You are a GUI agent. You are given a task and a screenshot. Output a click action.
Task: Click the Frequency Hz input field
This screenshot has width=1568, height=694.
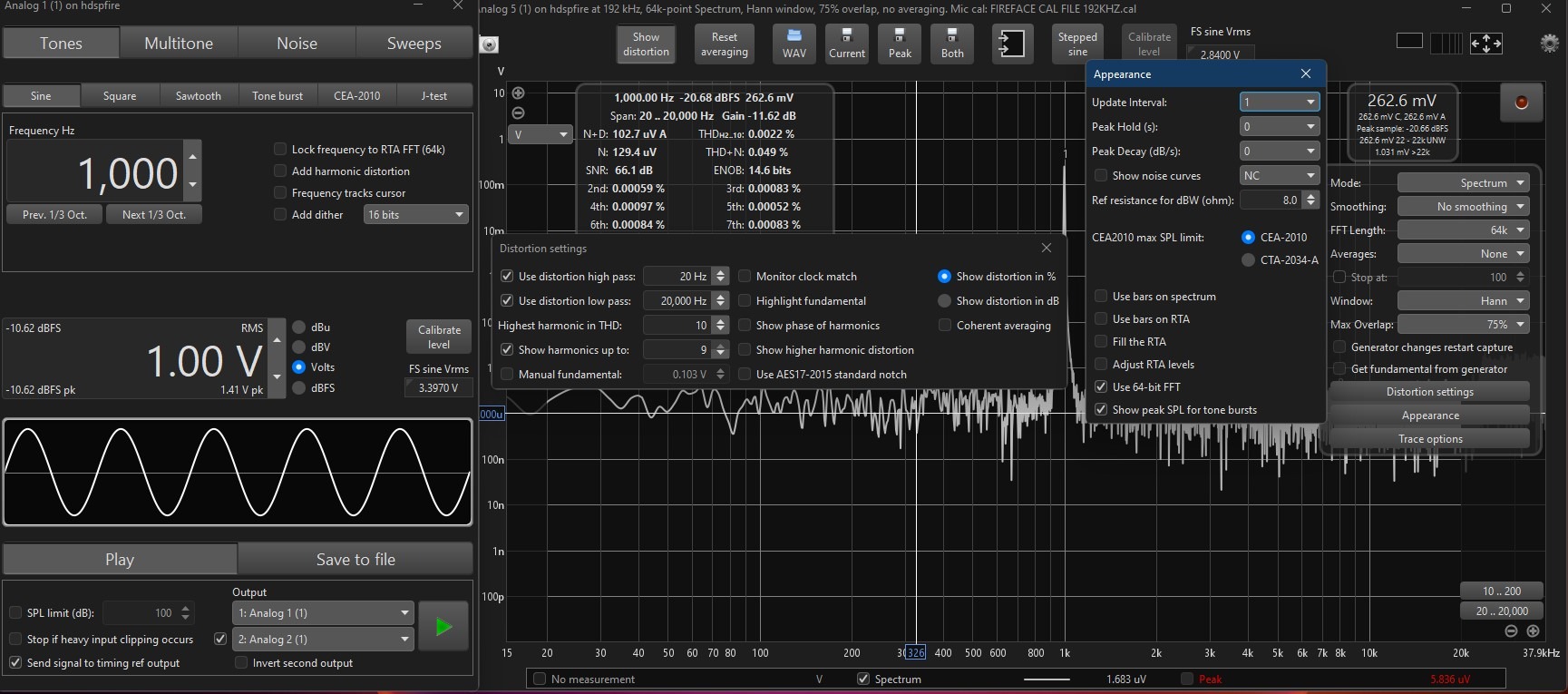click(x=95, y=172)
